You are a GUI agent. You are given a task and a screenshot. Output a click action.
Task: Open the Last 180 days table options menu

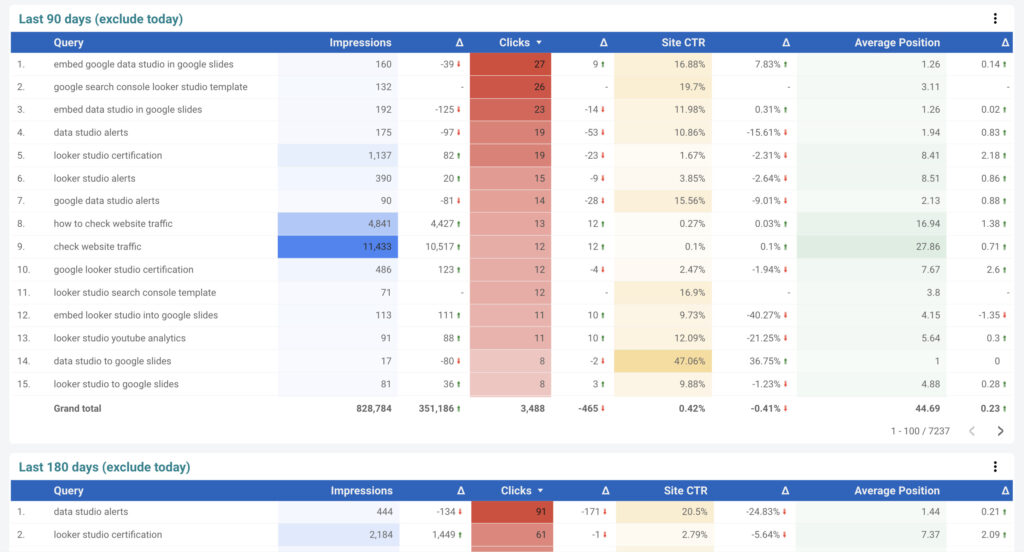(x=995, y=466)
